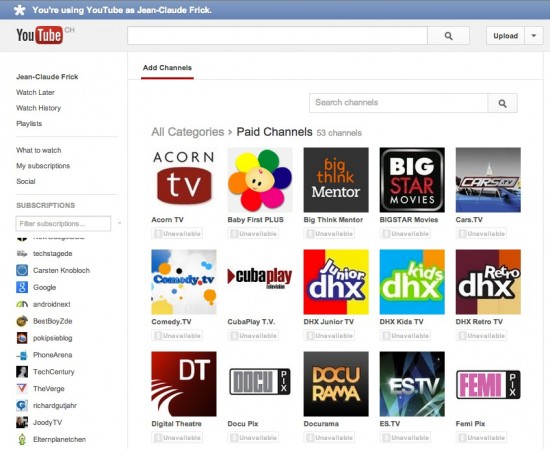Open the Big Think Mentor logo
The width and height of the screenshot is (550, 449).
[336, 180]
